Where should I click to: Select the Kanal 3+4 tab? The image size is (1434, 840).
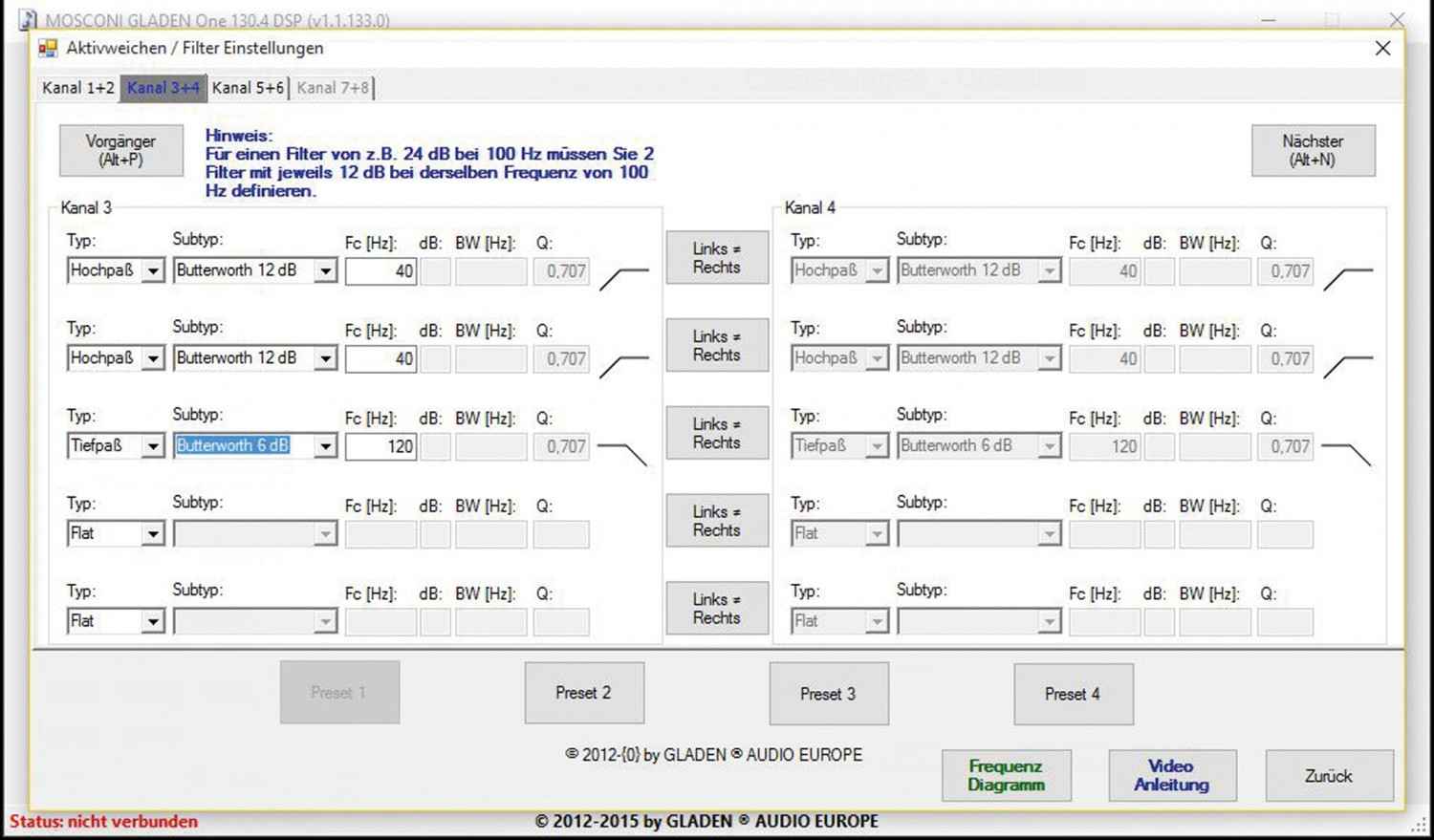(x=163, y=88)
